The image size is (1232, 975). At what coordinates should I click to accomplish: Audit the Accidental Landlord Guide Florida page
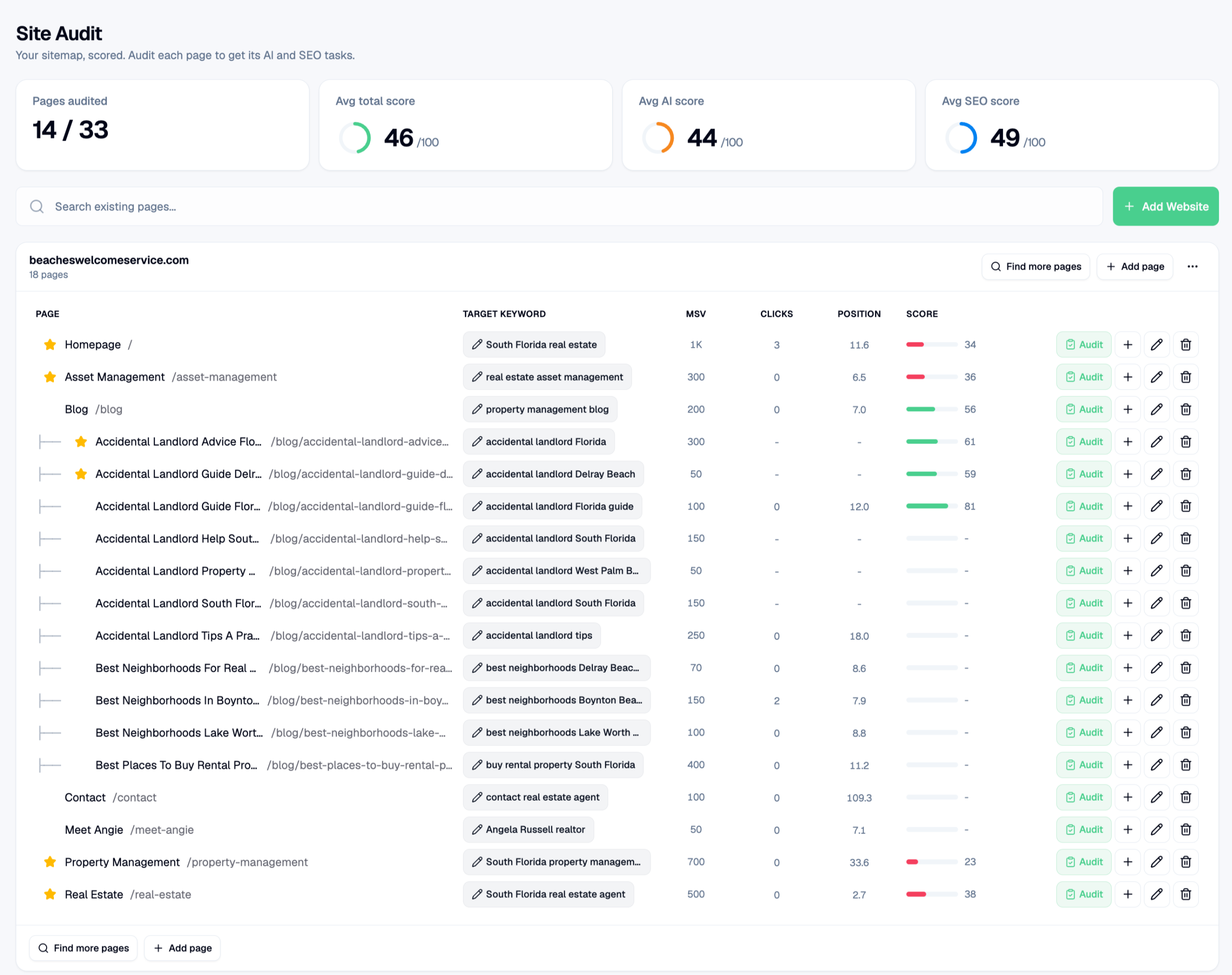click(x=1083, y=507)
